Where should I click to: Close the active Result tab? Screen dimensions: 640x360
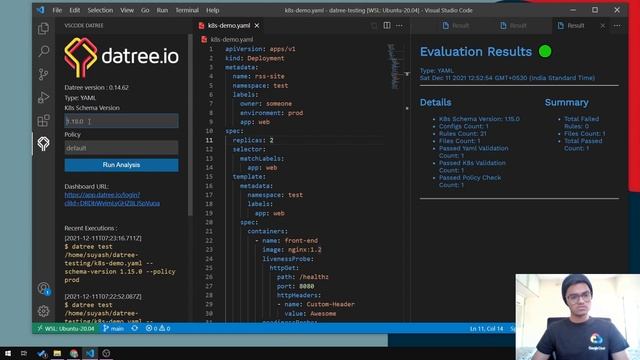603,25
